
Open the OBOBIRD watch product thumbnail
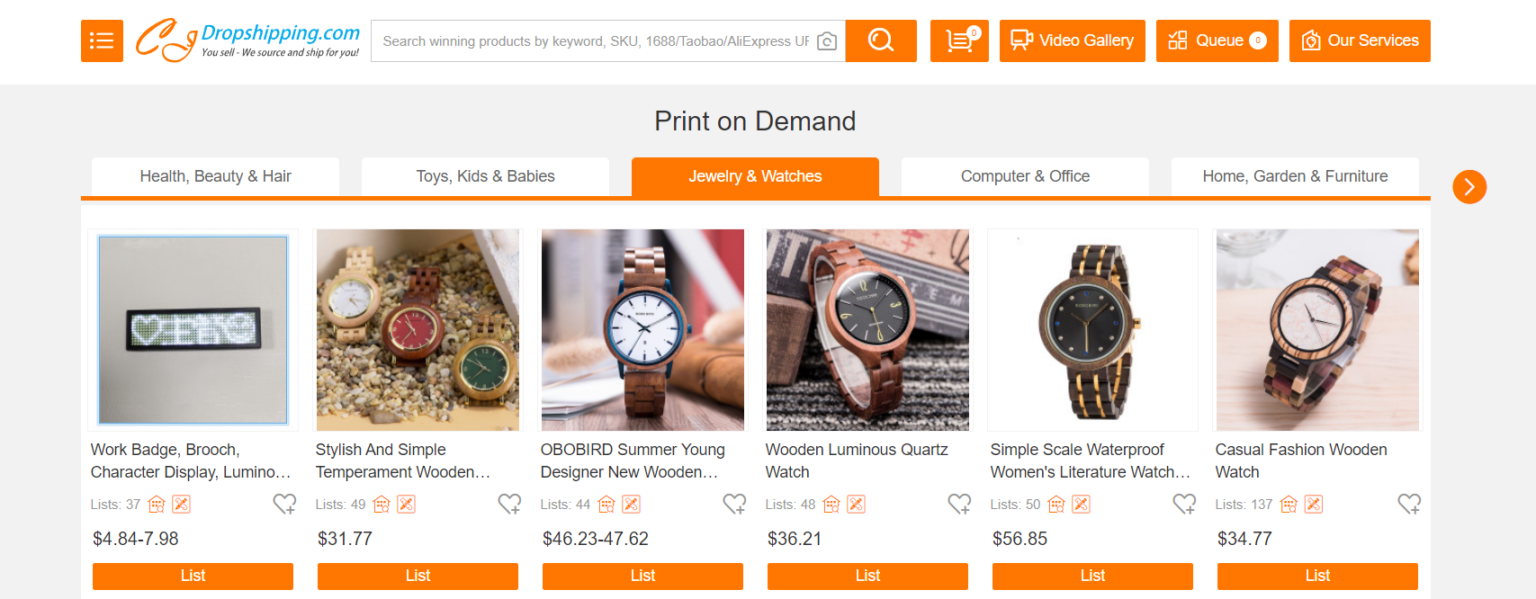click(x=642, y=330)
